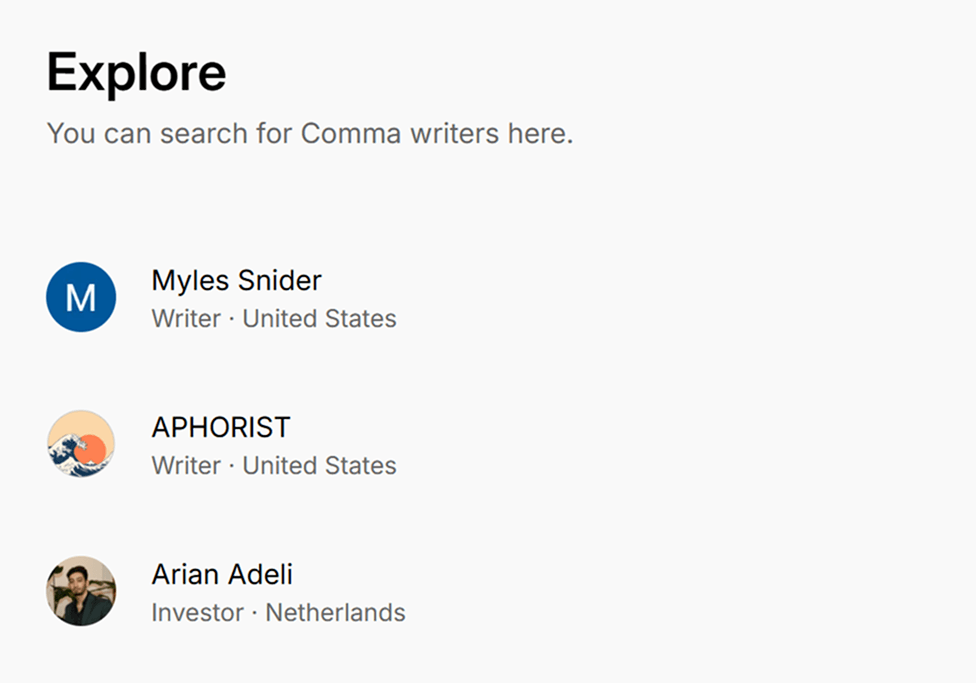Click "Netherlands" under Arian Adeli

click(335, 613)
